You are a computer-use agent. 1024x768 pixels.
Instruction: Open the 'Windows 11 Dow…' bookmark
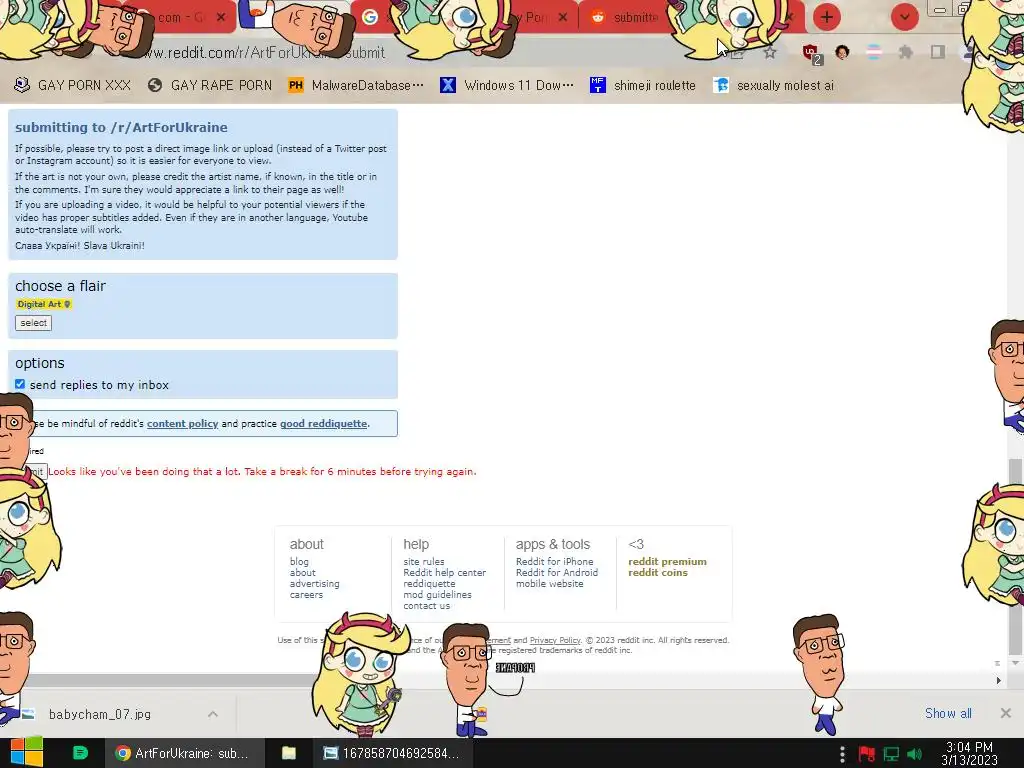click(507, 86)
